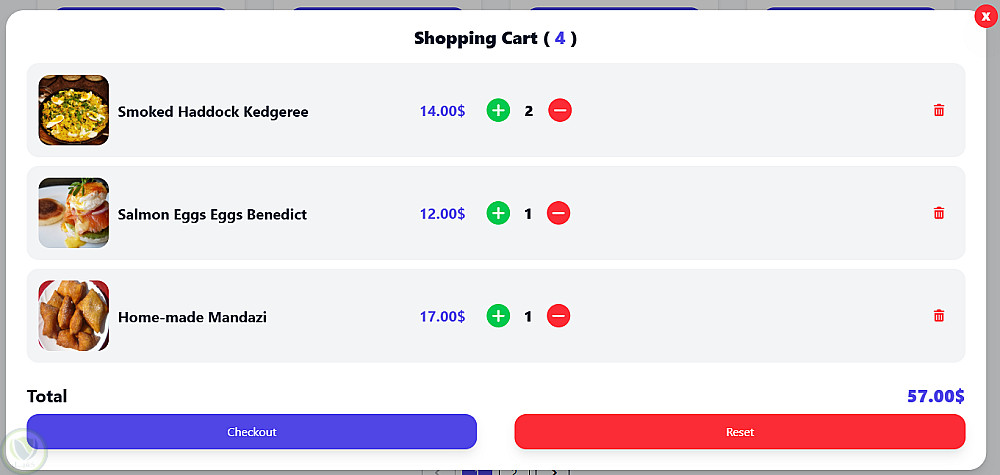Click the Home-made Mandazi product name
Image resolution: width=1000 pixels, height=475 pixels.
[192, 317]
